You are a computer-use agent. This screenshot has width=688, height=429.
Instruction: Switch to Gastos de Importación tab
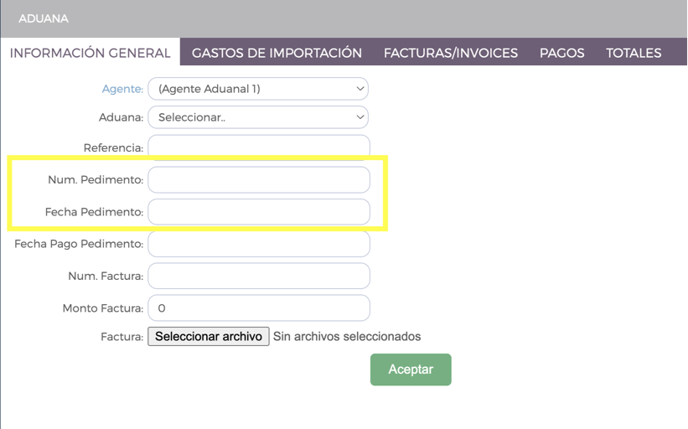276,53
